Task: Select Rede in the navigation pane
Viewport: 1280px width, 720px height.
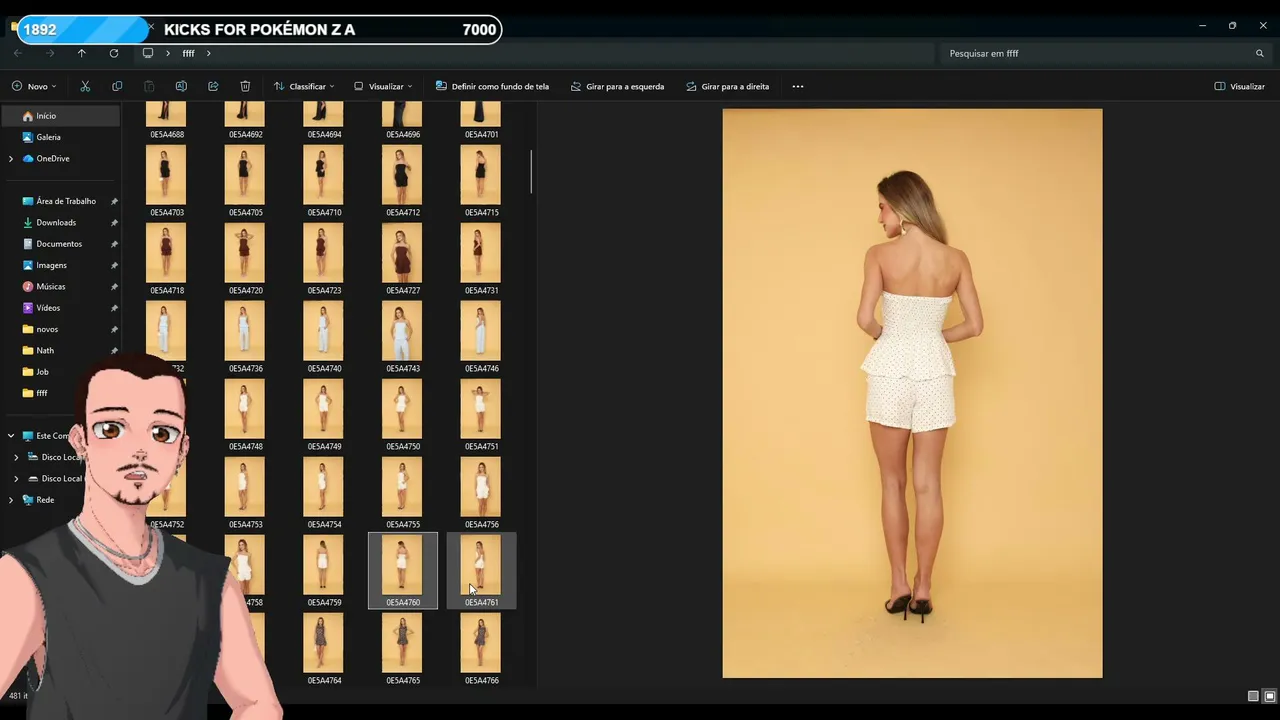Action: pos(45,500)
